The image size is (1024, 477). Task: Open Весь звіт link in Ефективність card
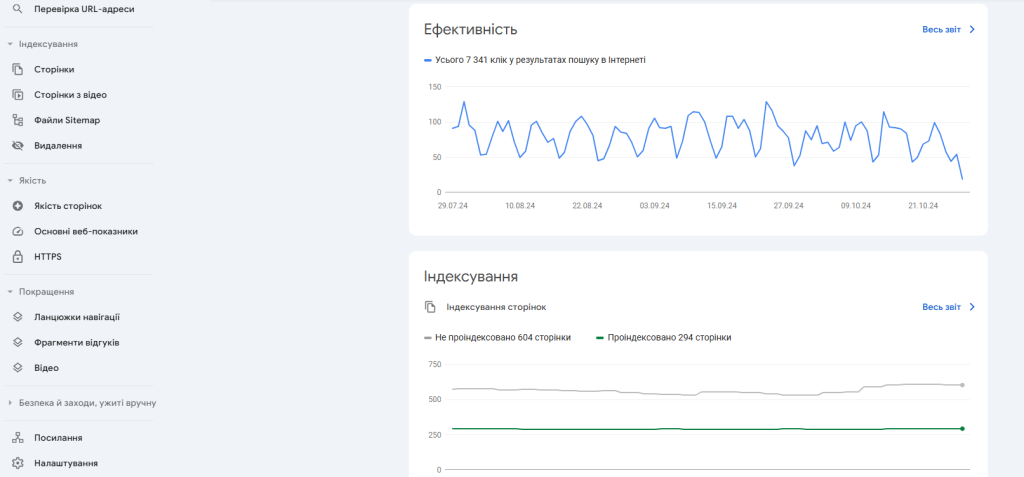947,30
